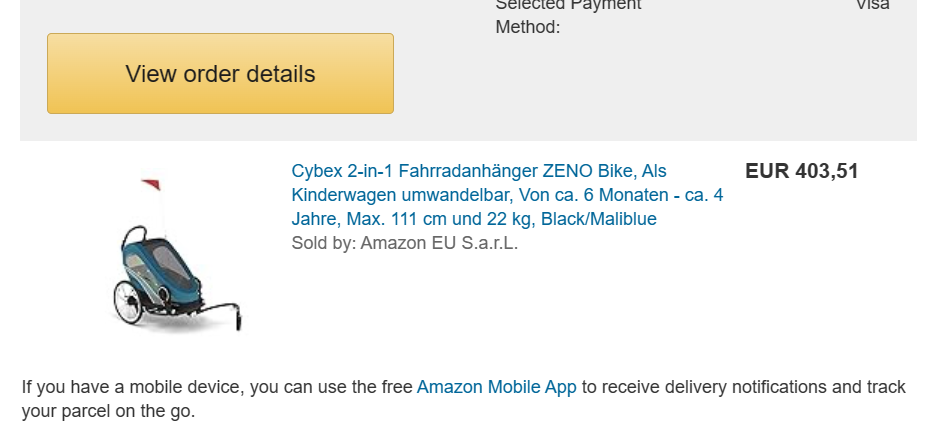Viewport: 928px width, 437px height.
Task: Click the "Sold by:" label
Action: point(323,242)
